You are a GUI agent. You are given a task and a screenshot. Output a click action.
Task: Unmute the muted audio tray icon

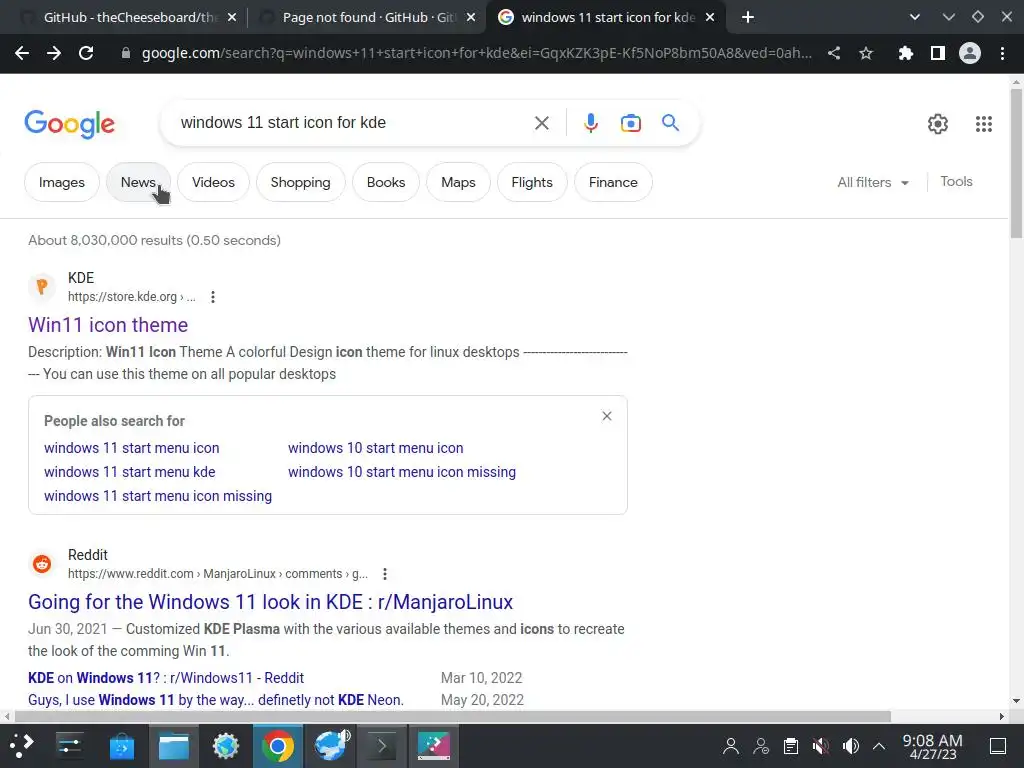820,746
